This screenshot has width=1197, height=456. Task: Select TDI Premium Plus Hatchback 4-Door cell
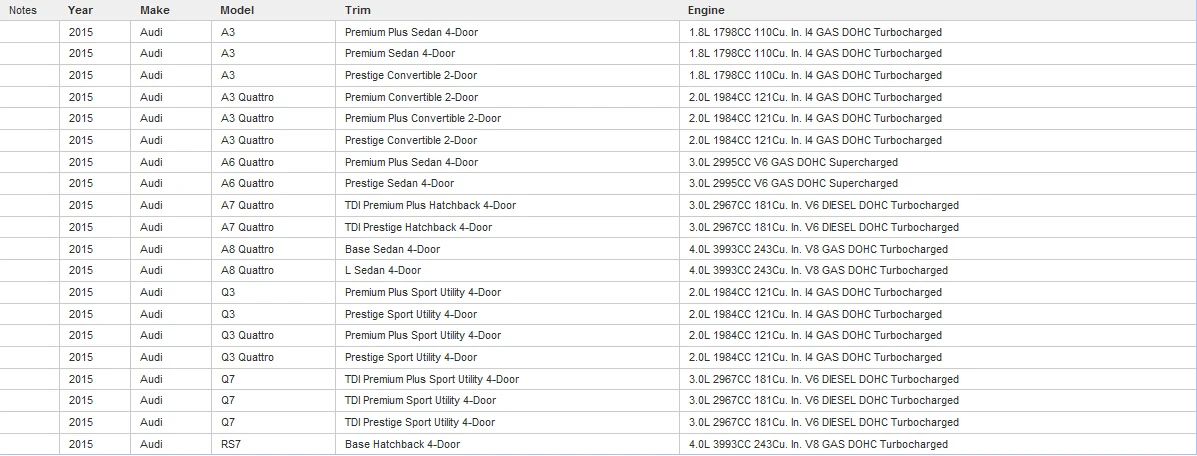point(430,206)
